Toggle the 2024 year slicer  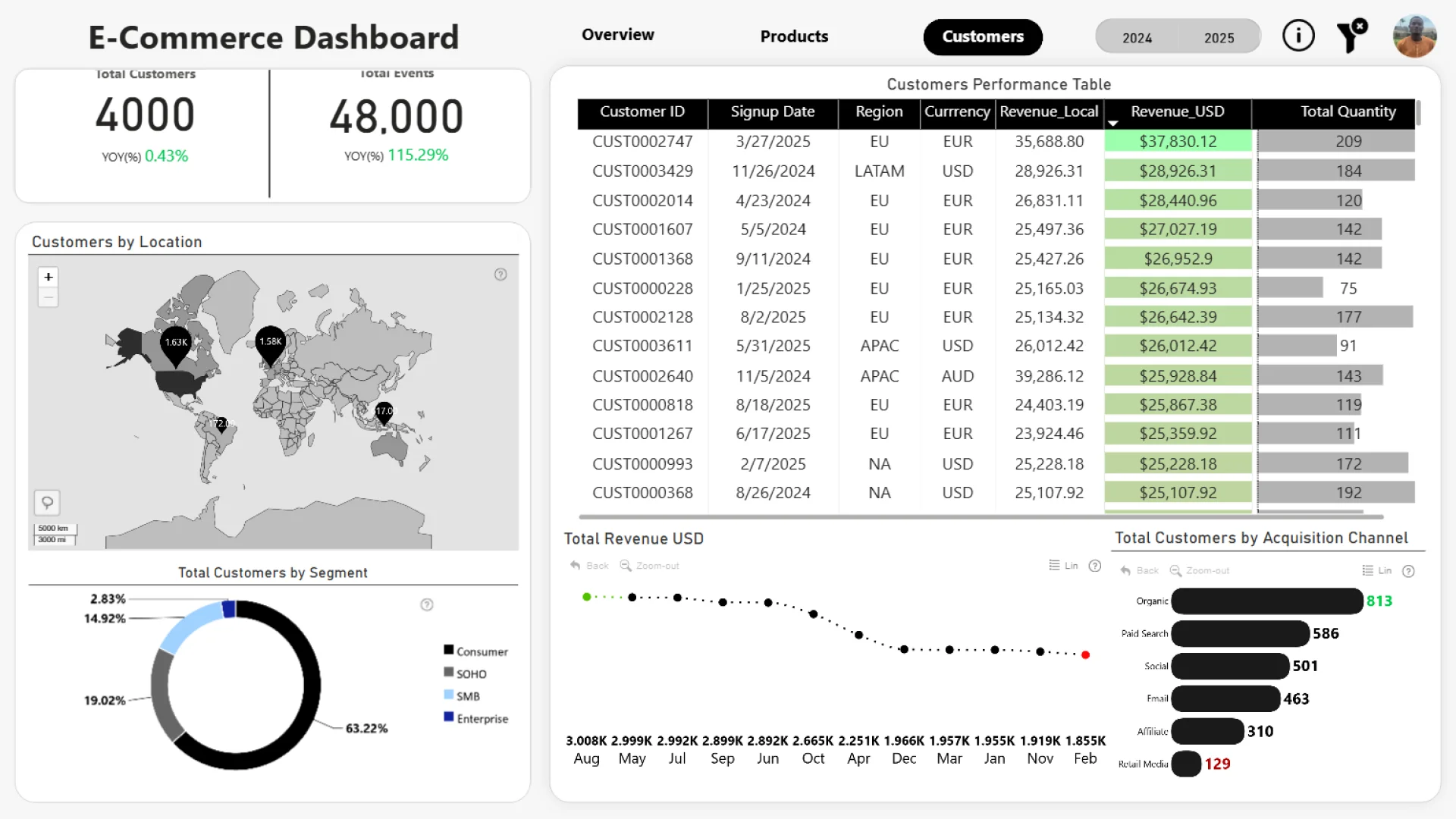pyautogui.click(x=1137, y=37)
